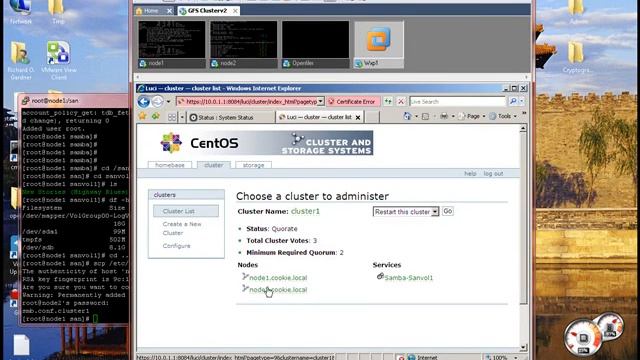
Task: Click the Cryptogra... folder on the desktop
Action: click(576, 57)
